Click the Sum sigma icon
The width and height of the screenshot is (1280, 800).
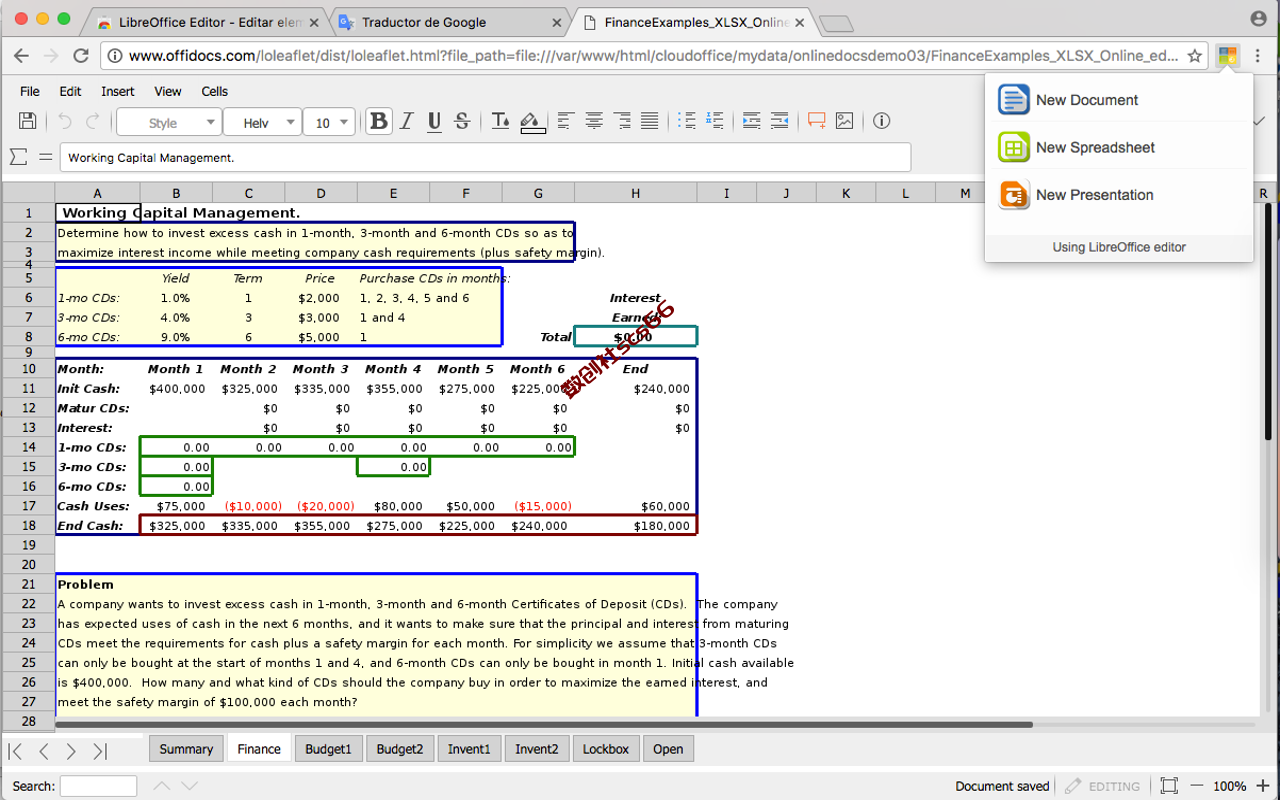click(x=19, y=157)
